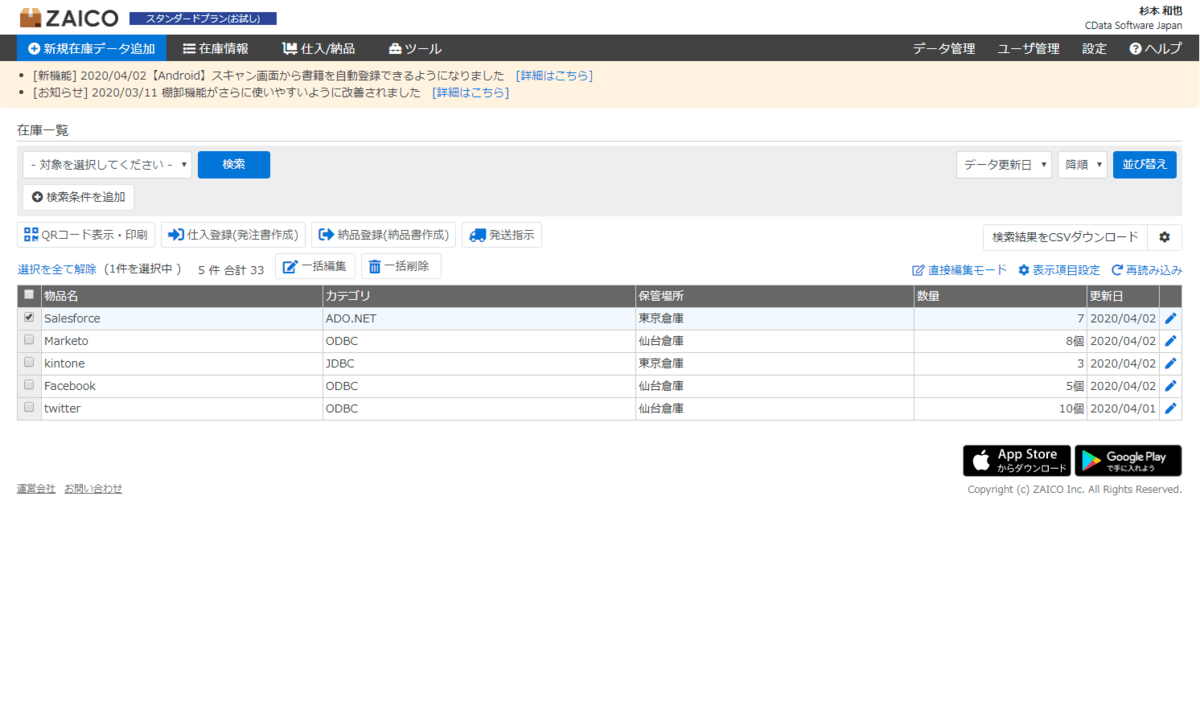
Task: Open the 設定 menu
Action: pyautogui.click(x=1094, y=48)
